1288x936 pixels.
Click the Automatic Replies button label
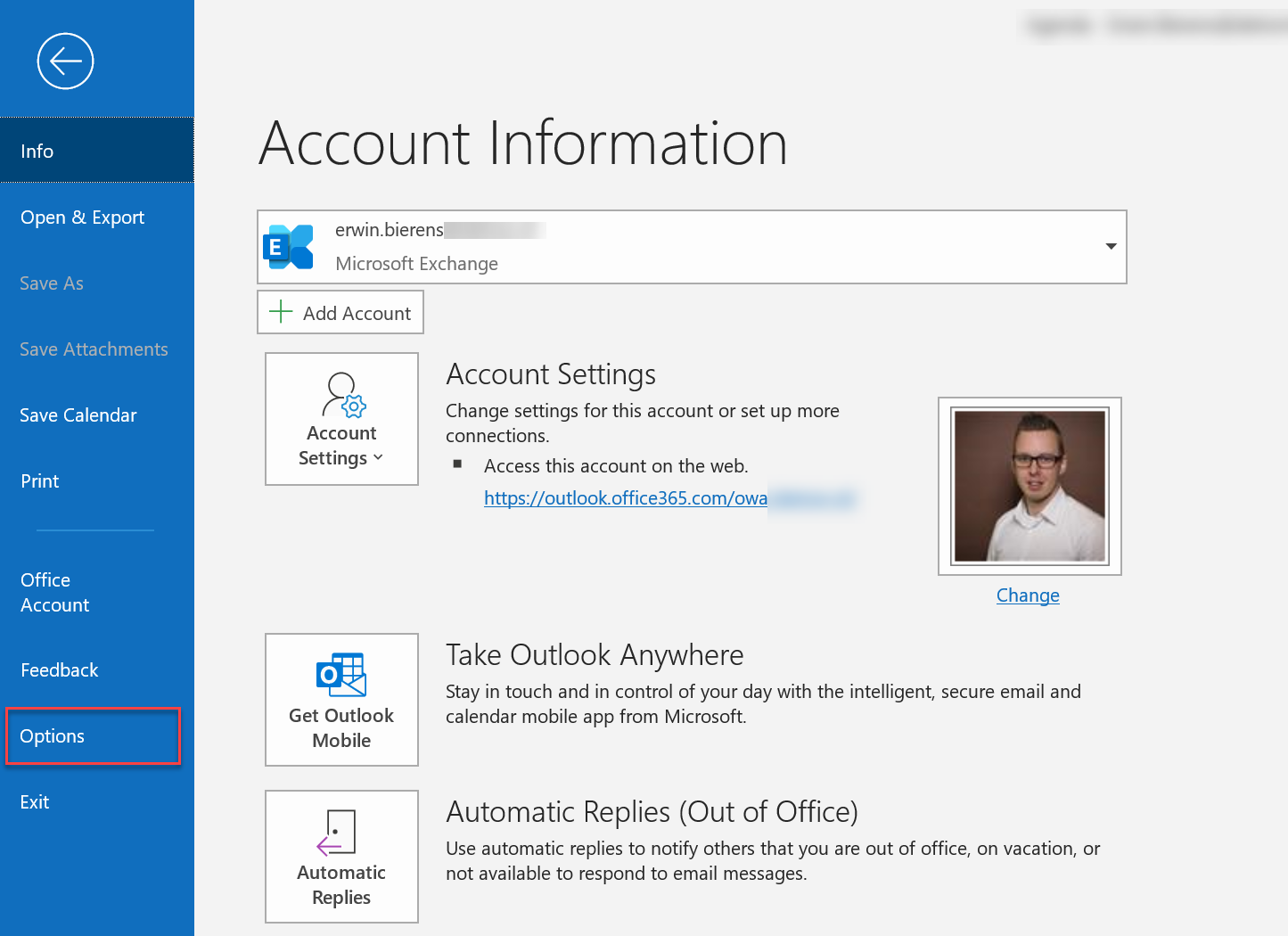[x=341, y=884]
